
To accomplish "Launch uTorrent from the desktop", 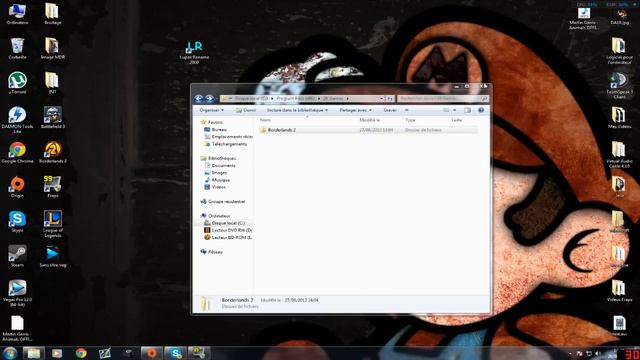I will 17,83.
